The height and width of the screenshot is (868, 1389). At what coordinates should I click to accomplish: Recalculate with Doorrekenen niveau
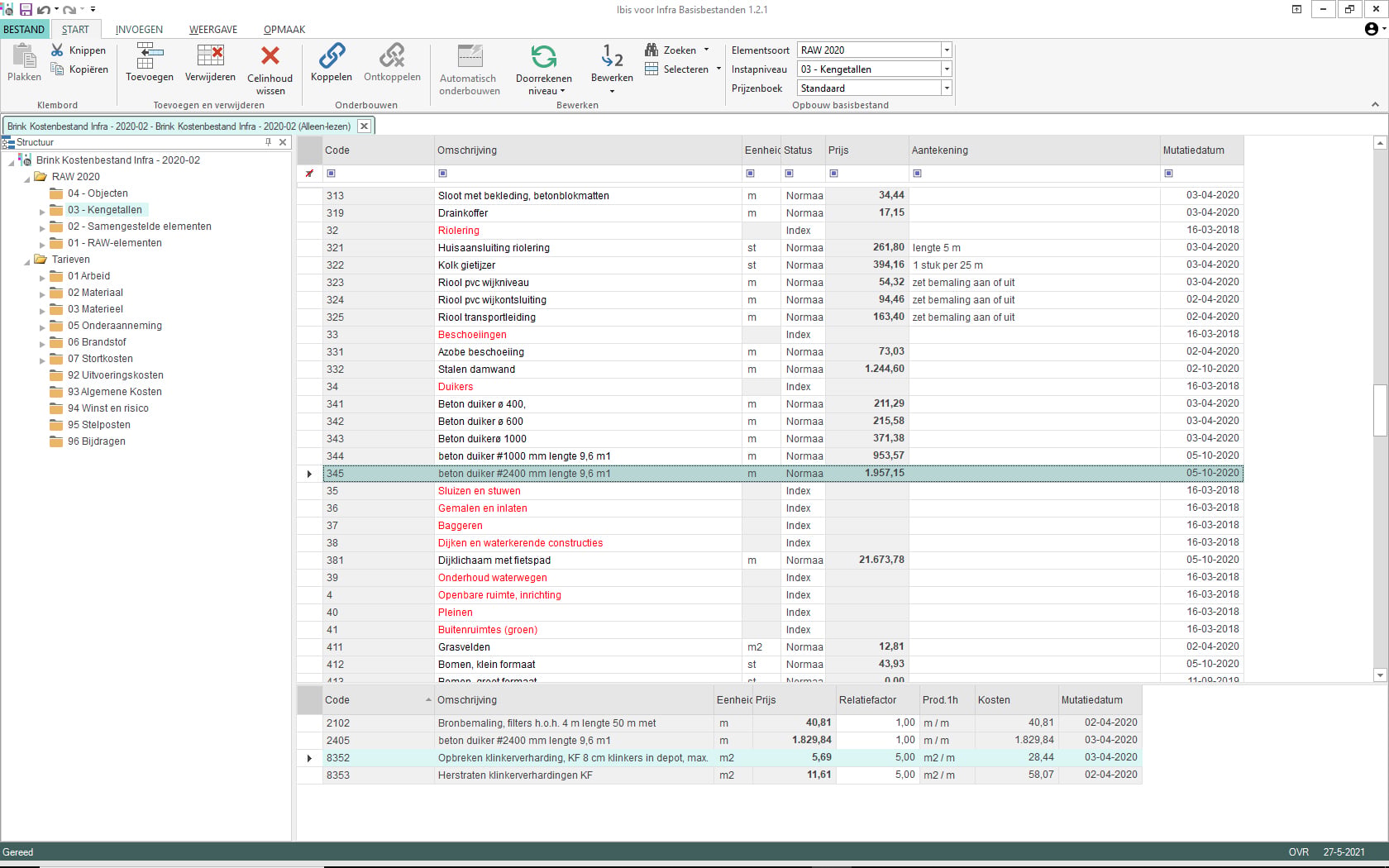544,69
